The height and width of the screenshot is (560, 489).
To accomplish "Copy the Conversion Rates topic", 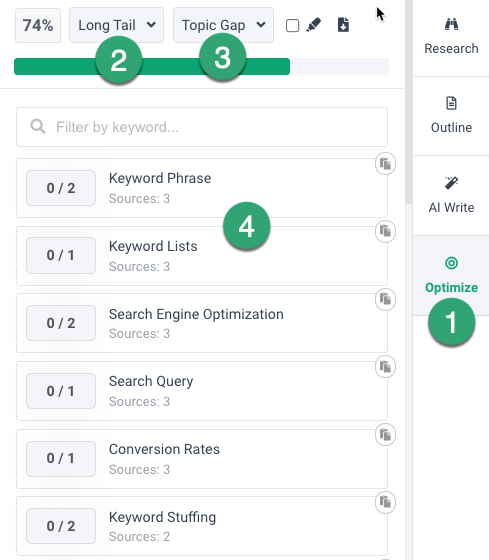I will [385, 435].
